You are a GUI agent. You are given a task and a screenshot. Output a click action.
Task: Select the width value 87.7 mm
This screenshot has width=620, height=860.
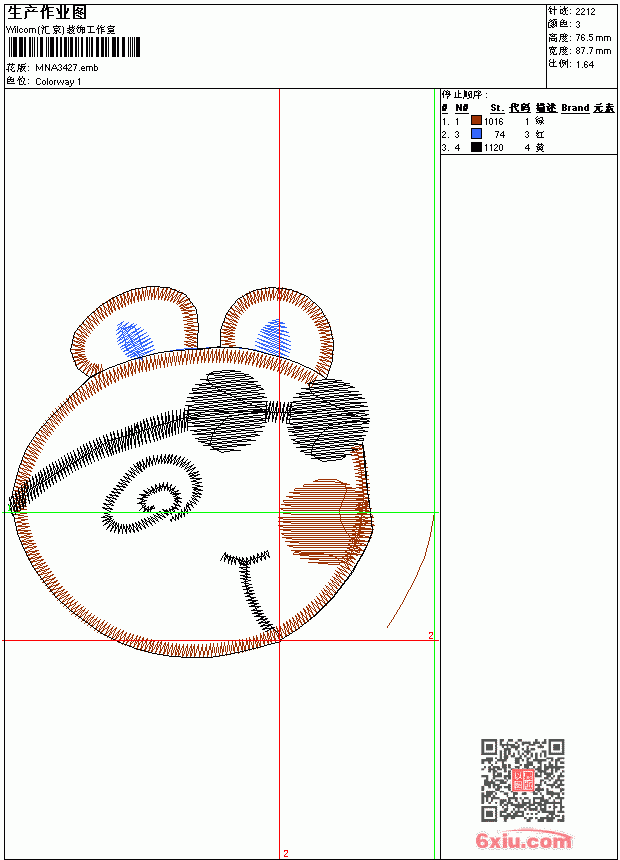coord(593,51)
